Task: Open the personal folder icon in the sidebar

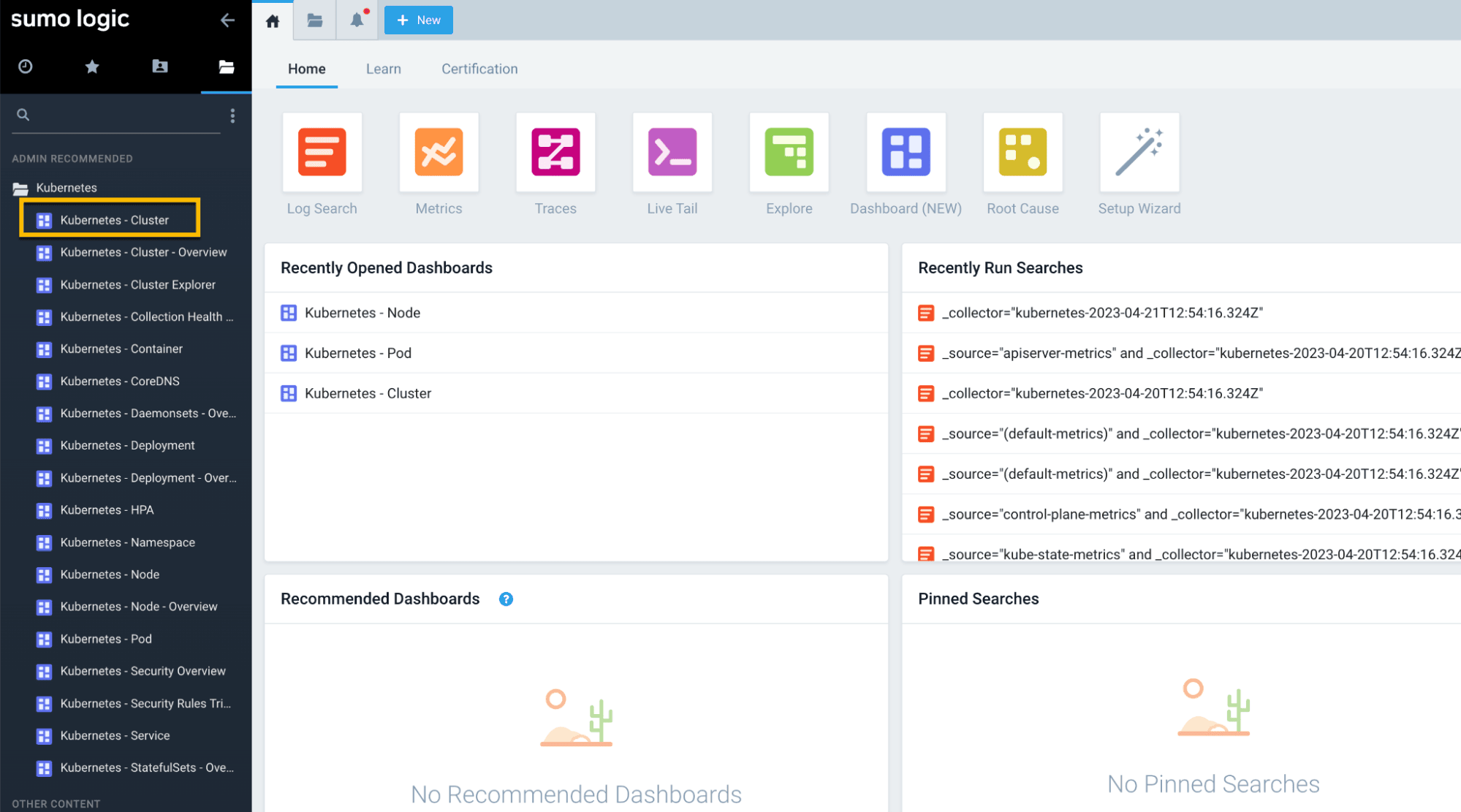Action: pos(160,67)
